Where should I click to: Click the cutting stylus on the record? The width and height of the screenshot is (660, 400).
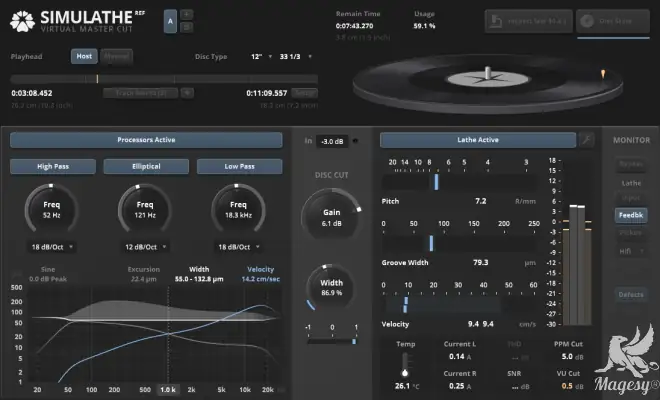point(603,75)
